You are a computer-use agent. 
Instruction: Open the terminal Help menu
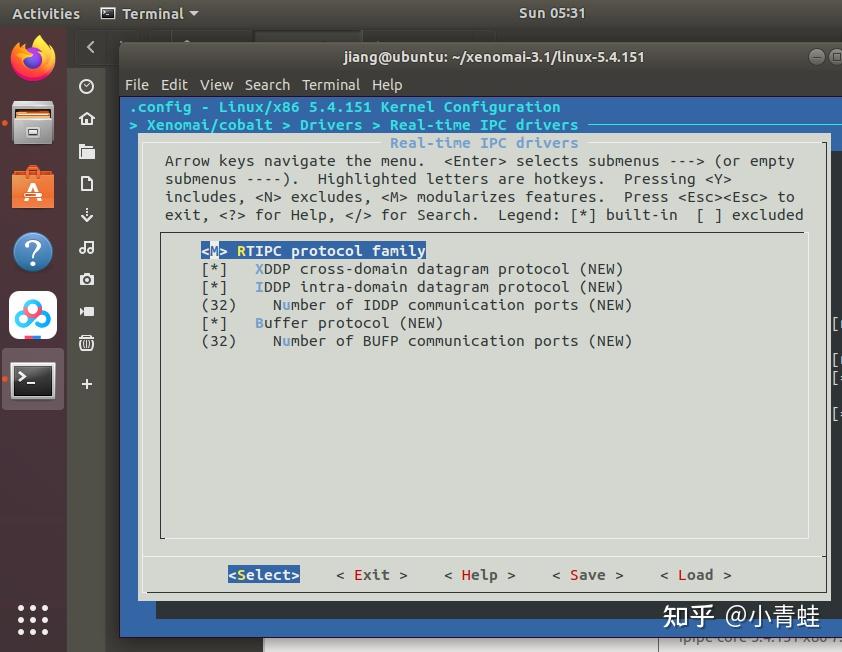387,85
